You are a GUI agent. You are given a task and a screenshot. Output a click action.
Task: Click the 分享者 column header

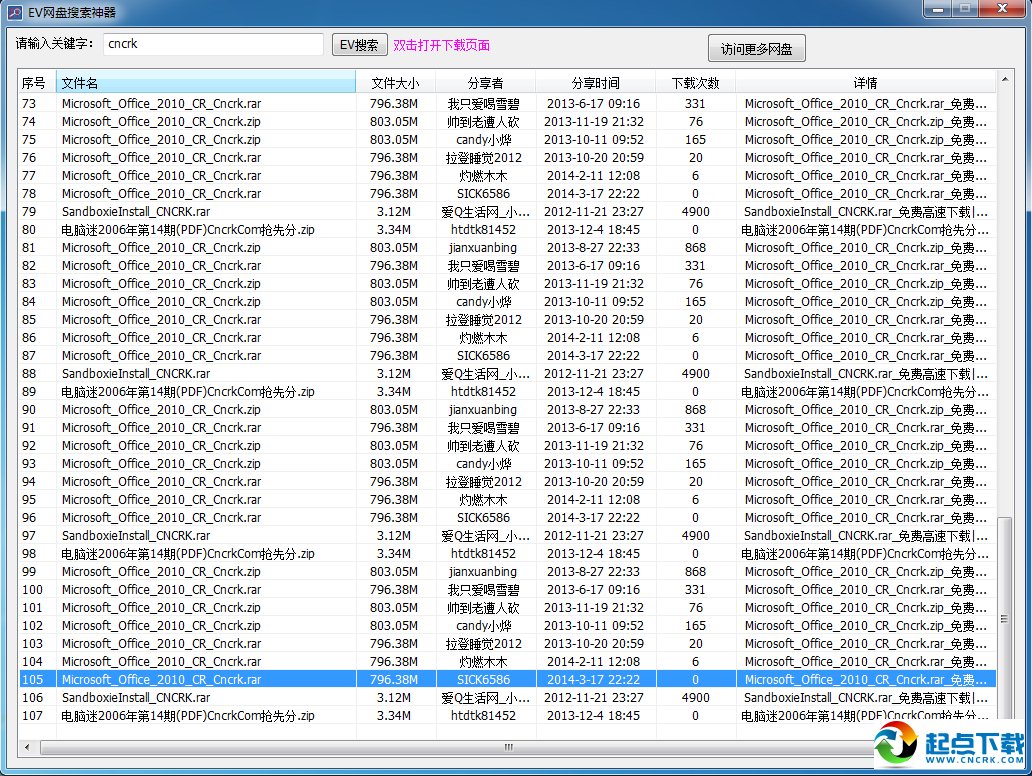(485, 83)
